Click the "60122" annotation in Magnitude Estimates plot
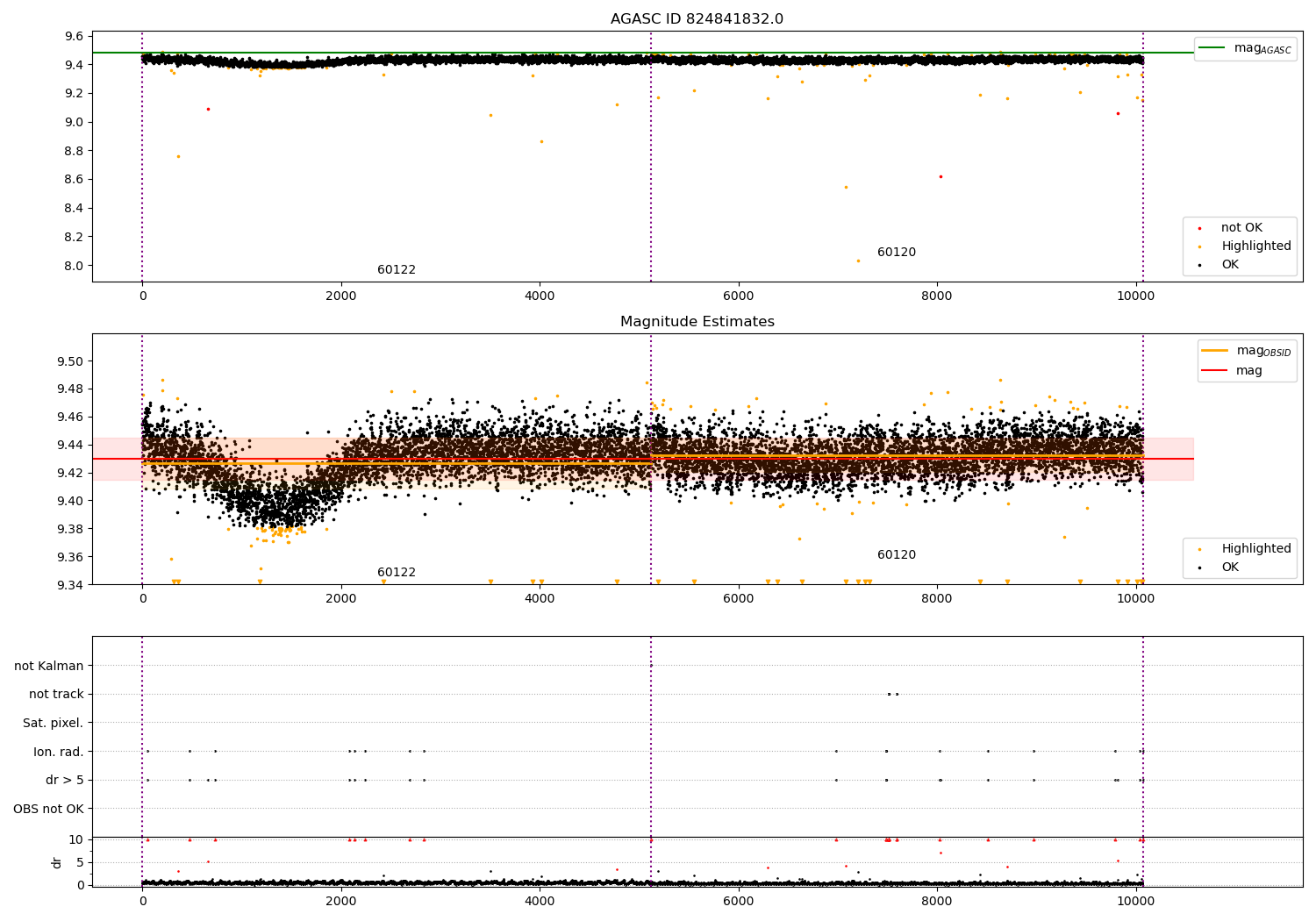The image size is (1316, 921). pos(397,573)
